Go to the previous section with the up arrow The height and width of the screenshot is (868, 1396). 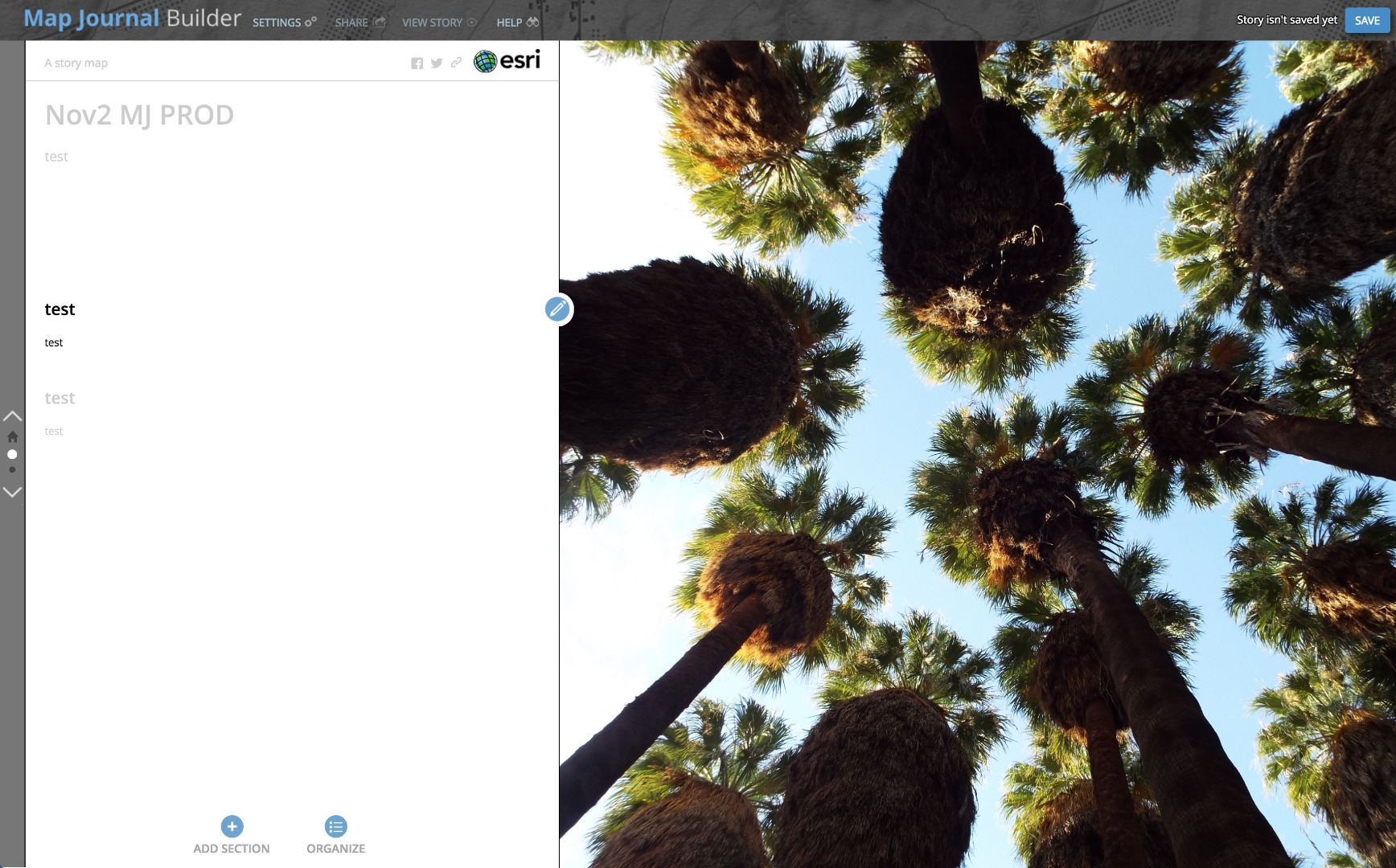point(12,416)
